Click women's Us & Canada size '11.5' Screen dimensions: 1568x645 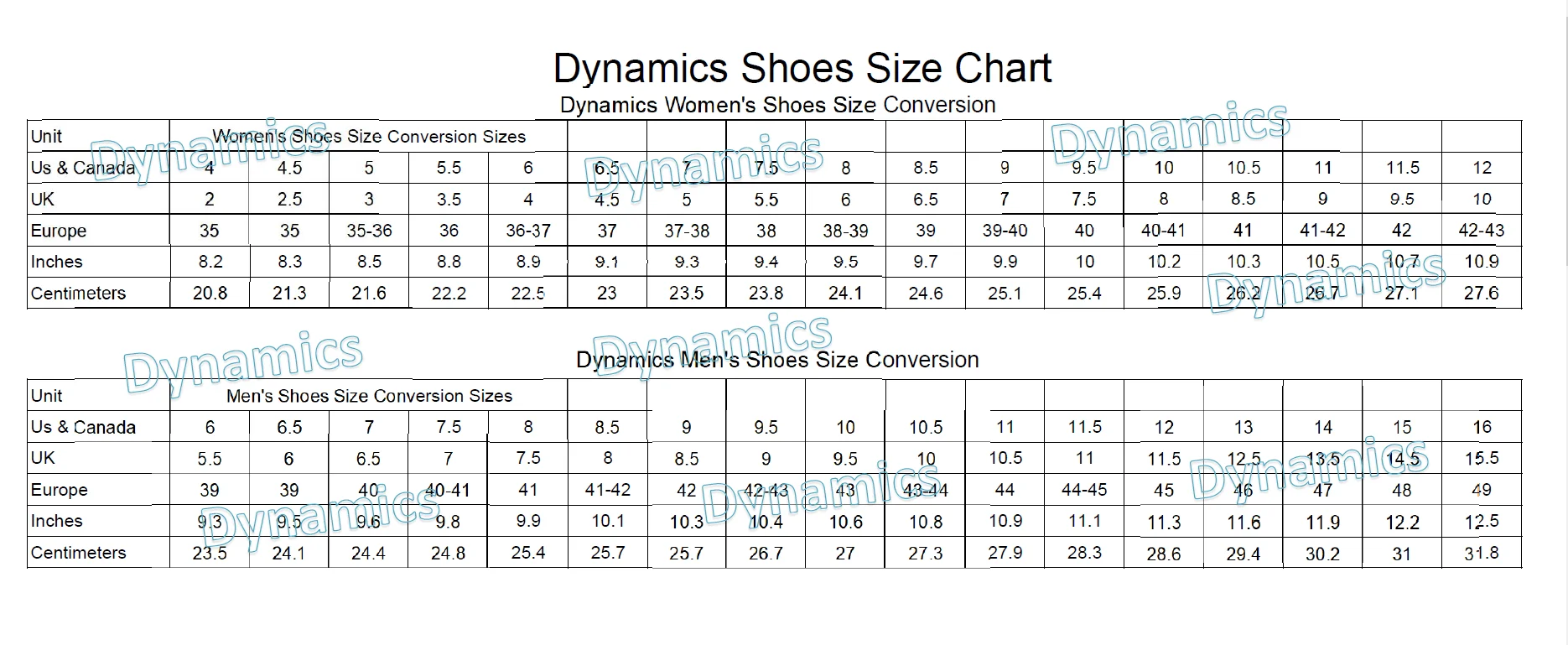click(1403, 168)
